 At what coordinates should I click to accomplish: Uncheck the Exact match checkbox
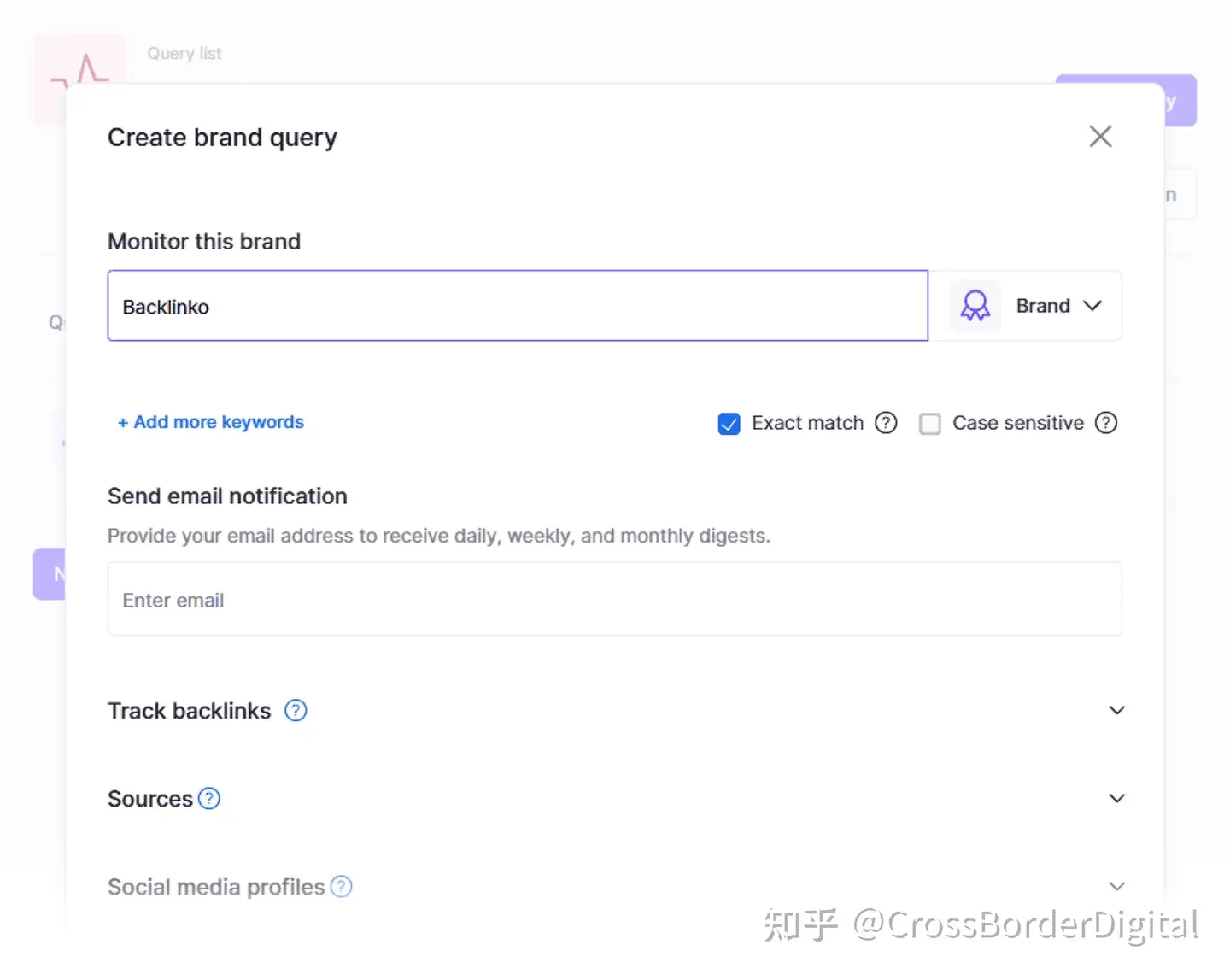(729, 424)
